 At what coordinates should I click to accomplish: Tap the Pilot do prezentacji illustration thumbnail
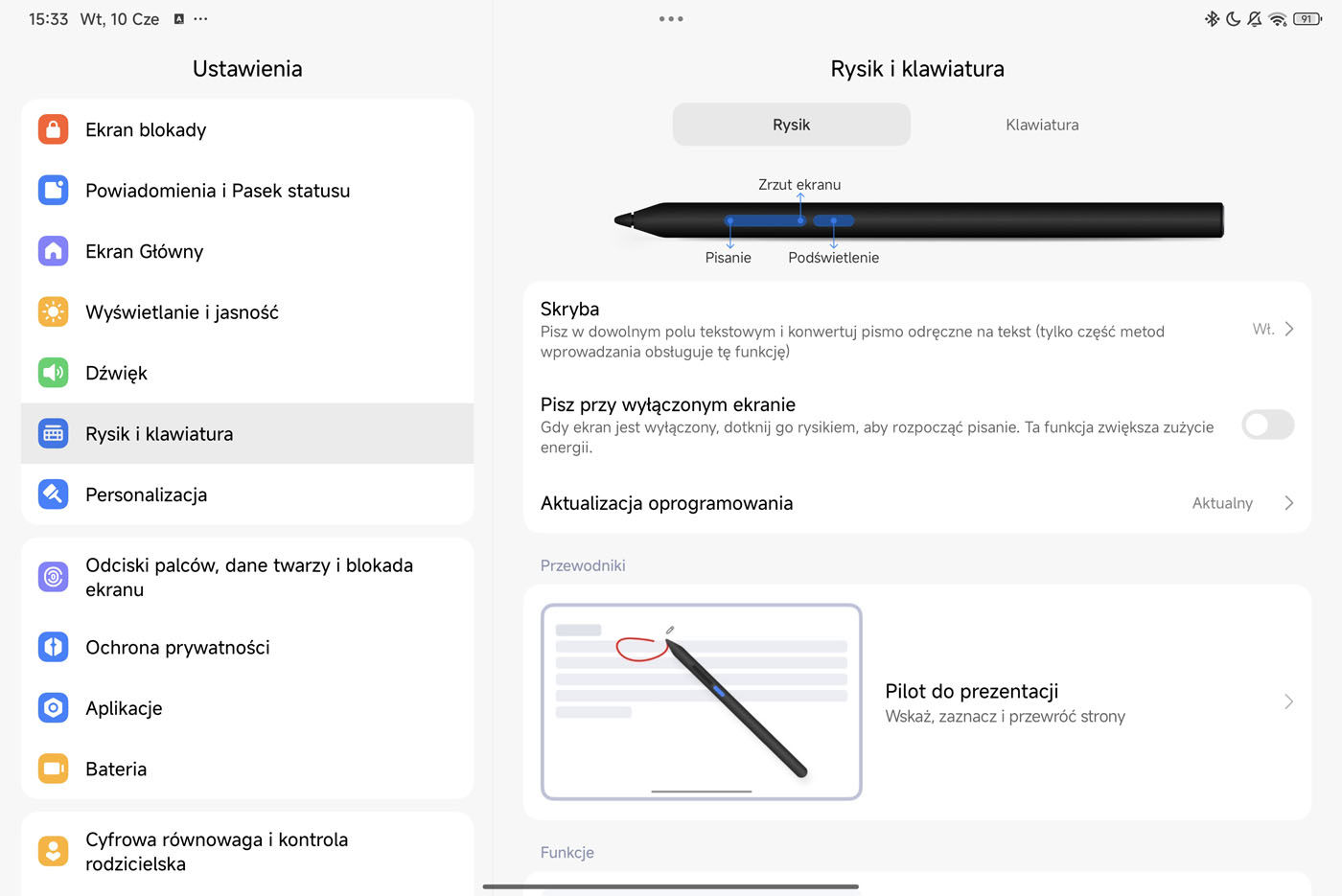[702, 701]
